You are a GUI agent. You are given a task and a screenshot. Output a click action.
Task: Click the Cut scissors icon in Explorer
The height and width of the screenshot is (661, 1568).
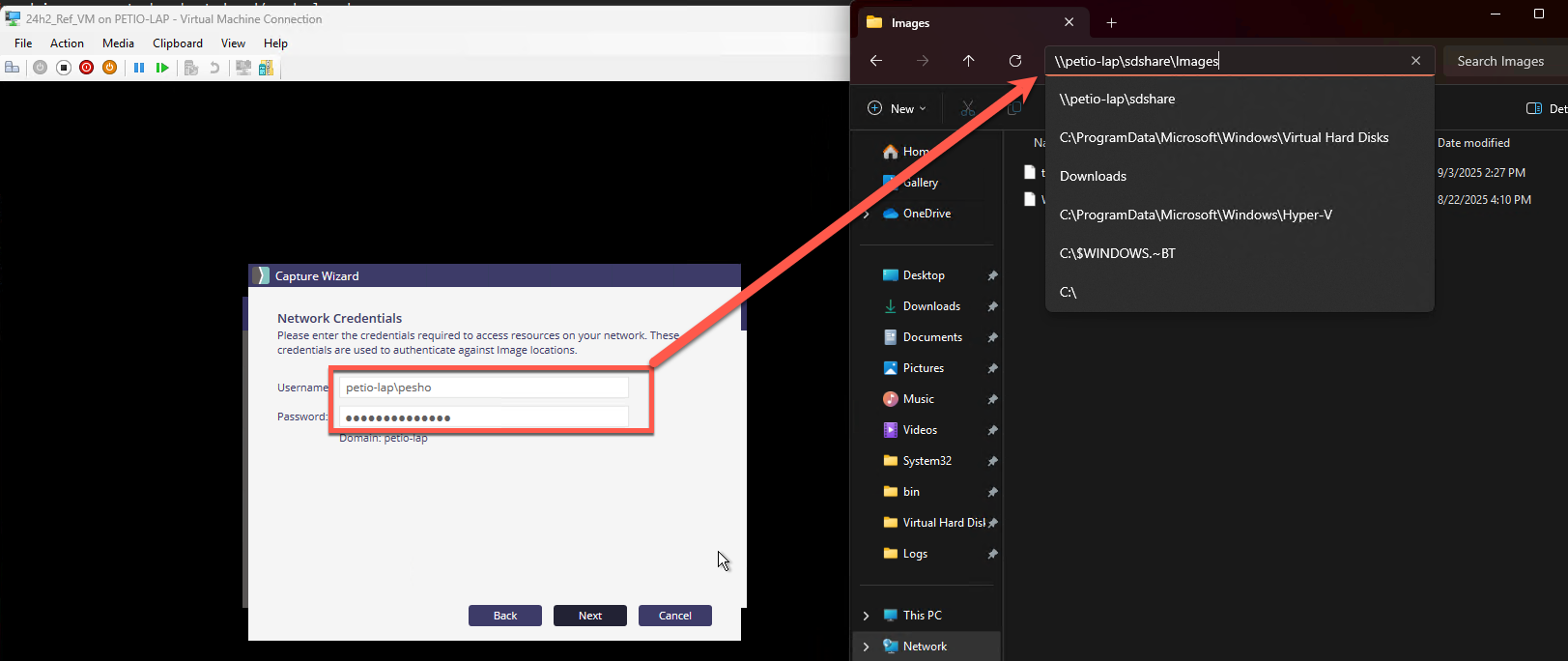[x=968, y=109]
